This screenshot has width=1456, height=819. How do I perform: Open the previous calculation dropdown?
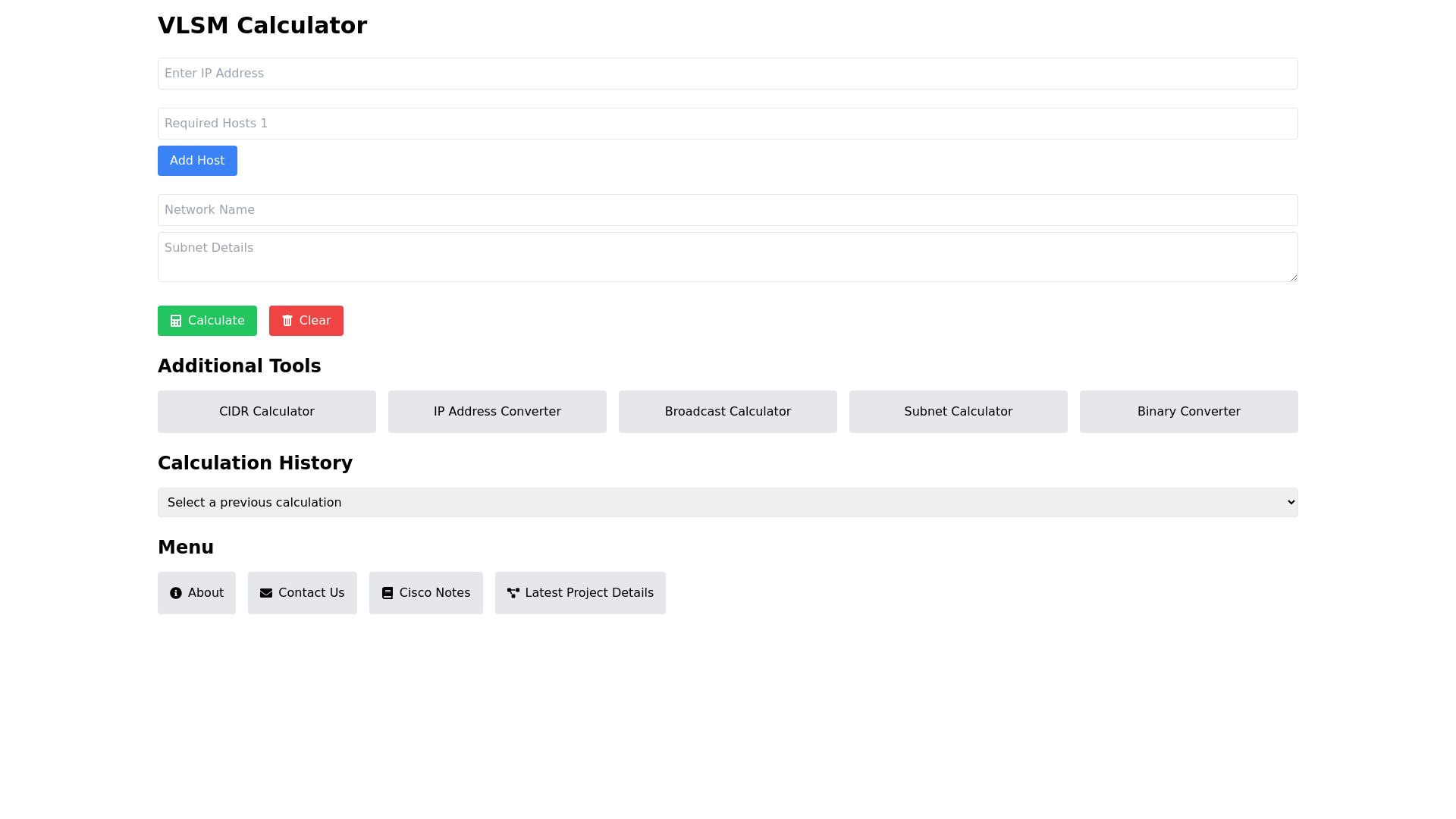pos(727,501)
